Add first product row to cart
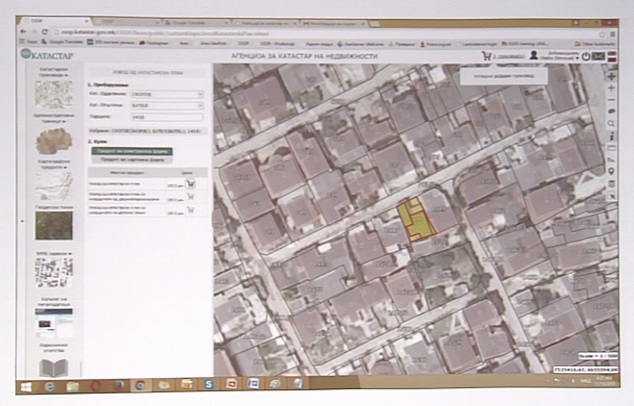 tap(190, 184)
